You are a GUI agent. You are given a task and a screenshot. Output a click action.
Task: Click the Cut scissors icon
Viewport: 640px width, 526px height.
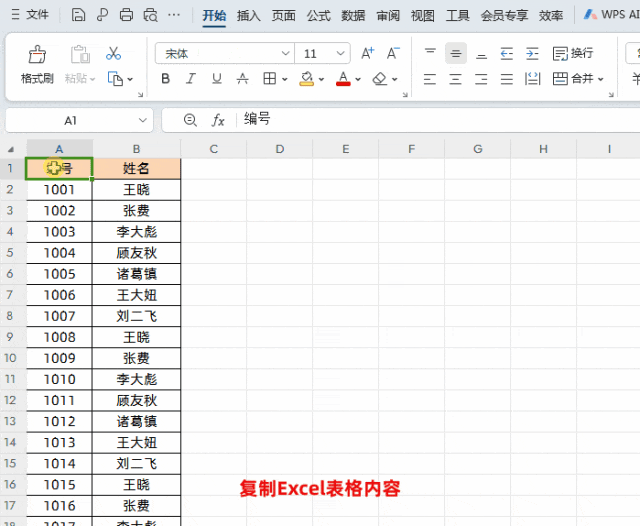click(x=113, y=53)
